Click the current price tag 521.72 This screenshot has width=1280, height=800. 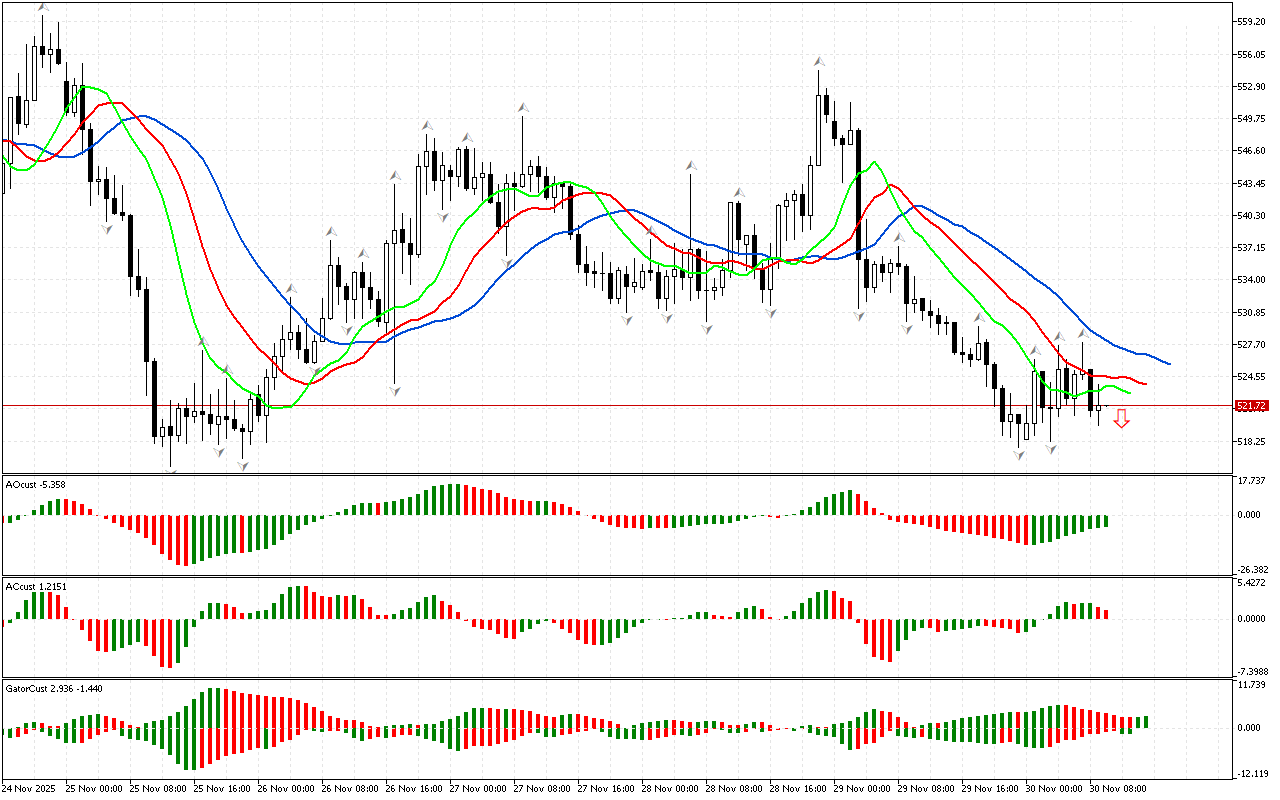click(x=1252, y=406)
